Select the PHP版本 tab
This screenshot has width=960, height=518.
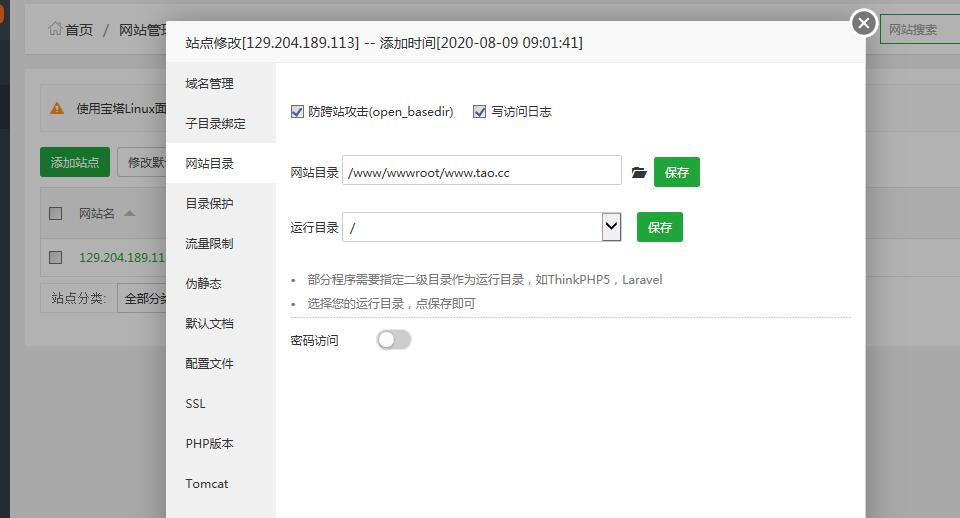(x=209, y=444)
